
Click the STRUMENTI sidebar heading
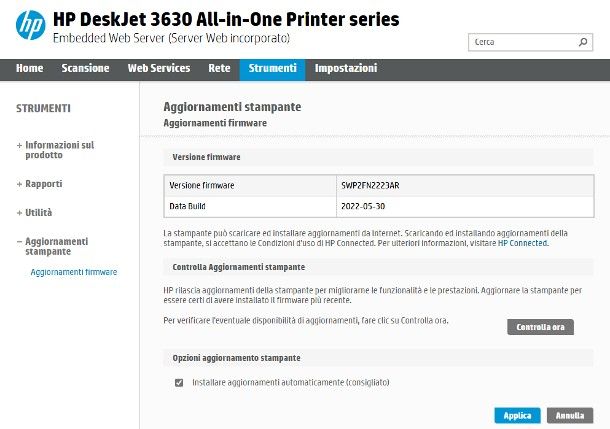[x=43, y=109]
